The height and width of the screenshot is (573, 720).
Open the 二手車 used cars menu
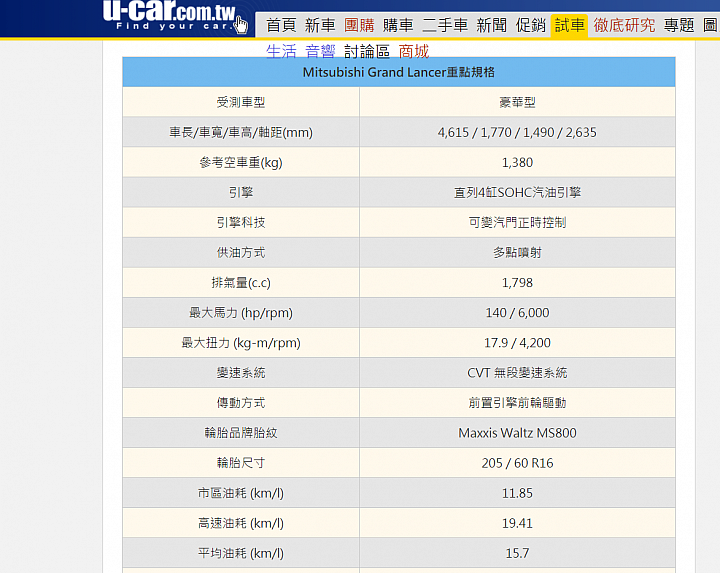[445, 25]
